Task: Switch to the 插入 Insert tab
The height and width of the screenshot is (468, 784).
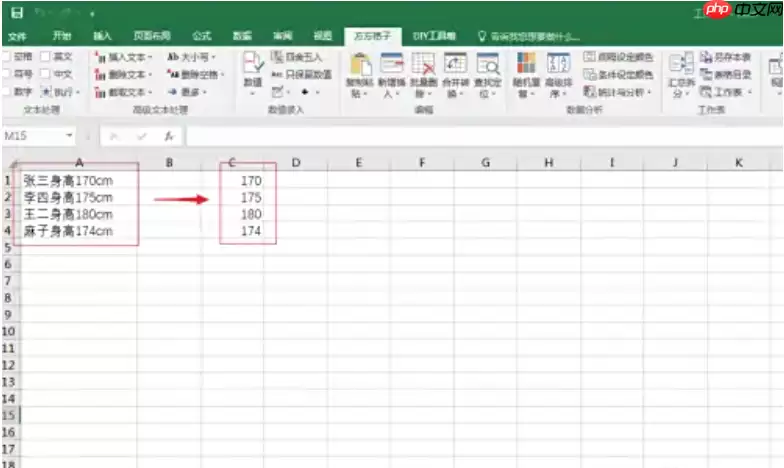Action: coord(102,36)
